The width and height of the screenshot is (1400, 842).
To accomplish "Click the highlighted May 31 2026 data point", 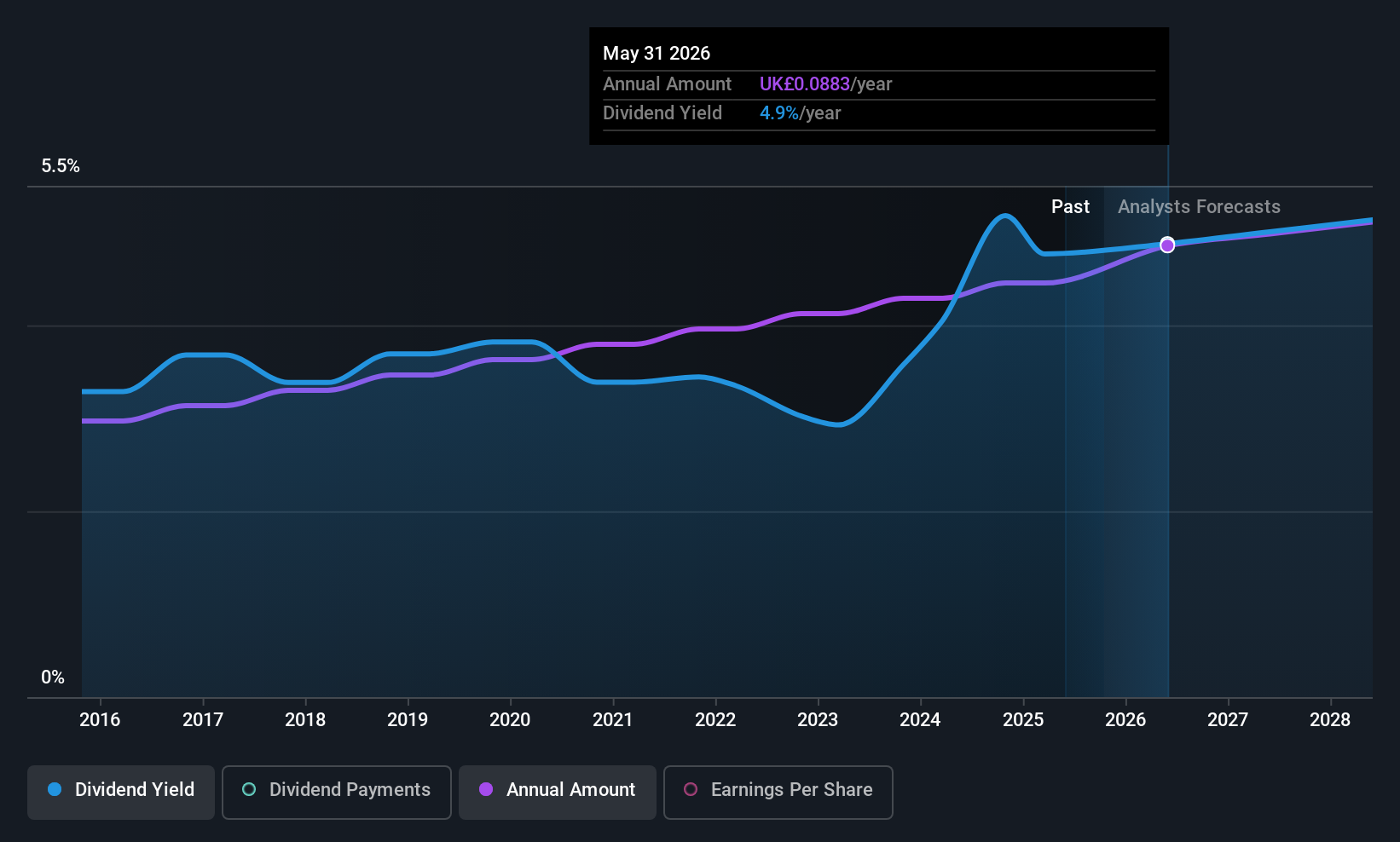I will (x=1167, y=245).
